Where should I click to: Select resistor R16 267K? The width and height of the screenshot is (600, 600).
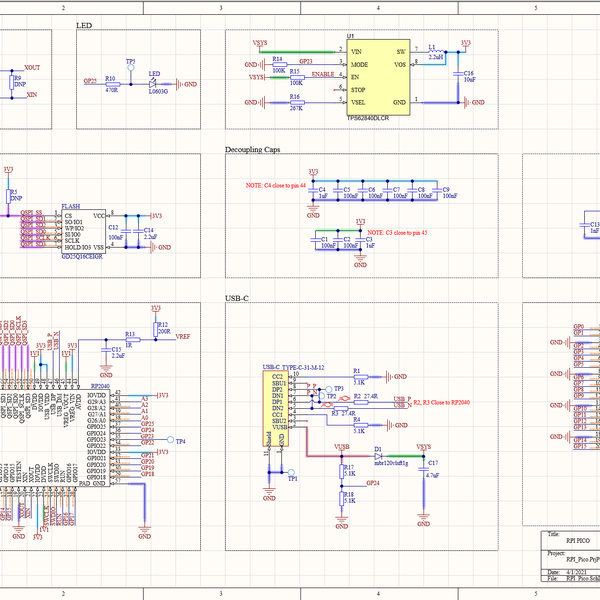tap(297, 103)
